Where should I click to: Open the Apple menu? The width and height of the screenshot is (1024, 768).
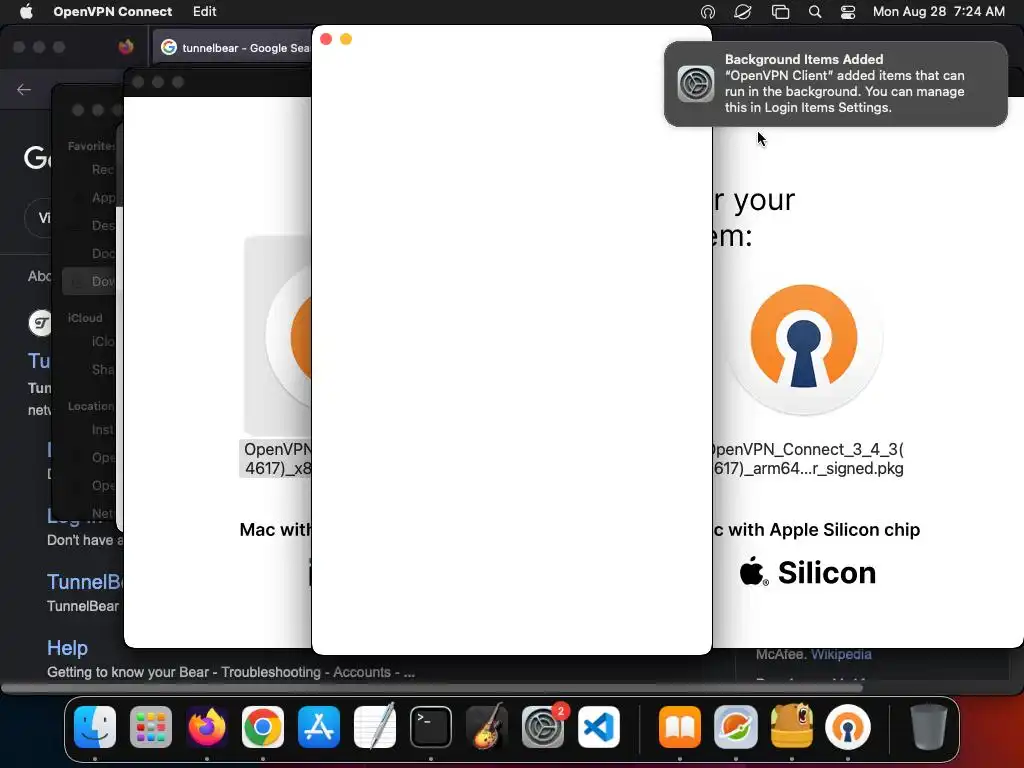(x=26, y=11)
